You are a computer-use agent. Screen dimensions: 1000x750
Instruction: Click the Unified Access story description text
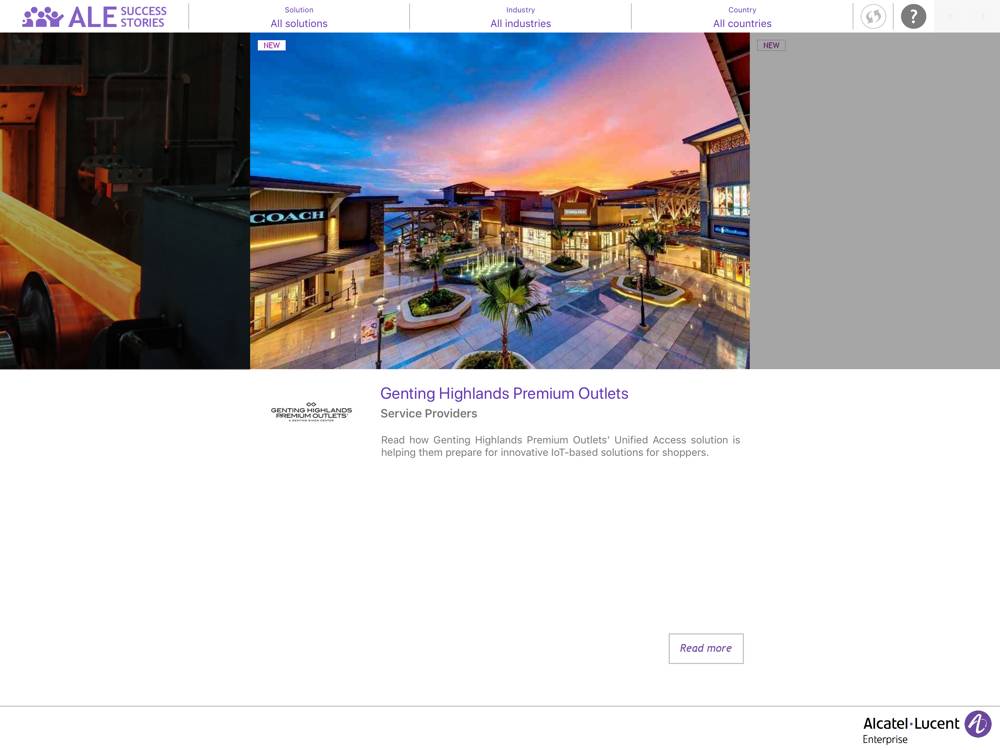560,446
